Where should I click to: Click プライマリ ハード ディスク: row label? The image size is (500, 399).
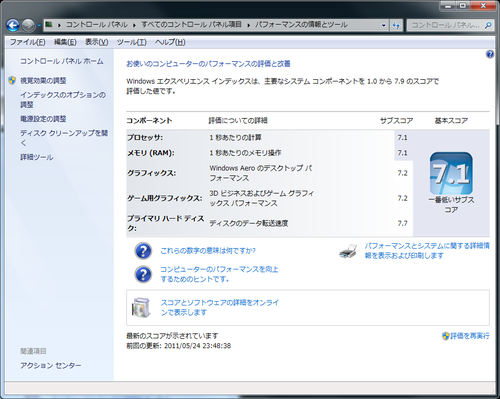pyautogui.click(x=165, y=223)
